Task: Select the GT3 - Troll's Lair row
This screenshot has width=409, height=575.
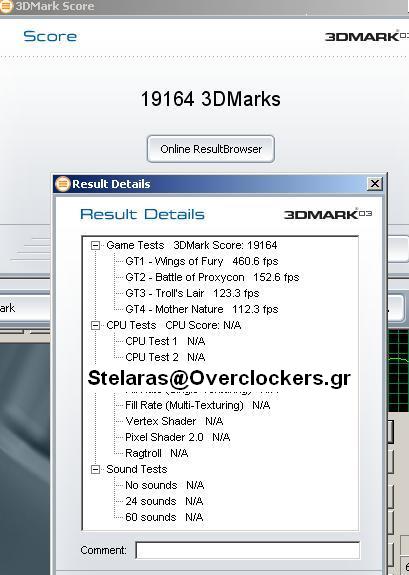Action: [192, 293]
